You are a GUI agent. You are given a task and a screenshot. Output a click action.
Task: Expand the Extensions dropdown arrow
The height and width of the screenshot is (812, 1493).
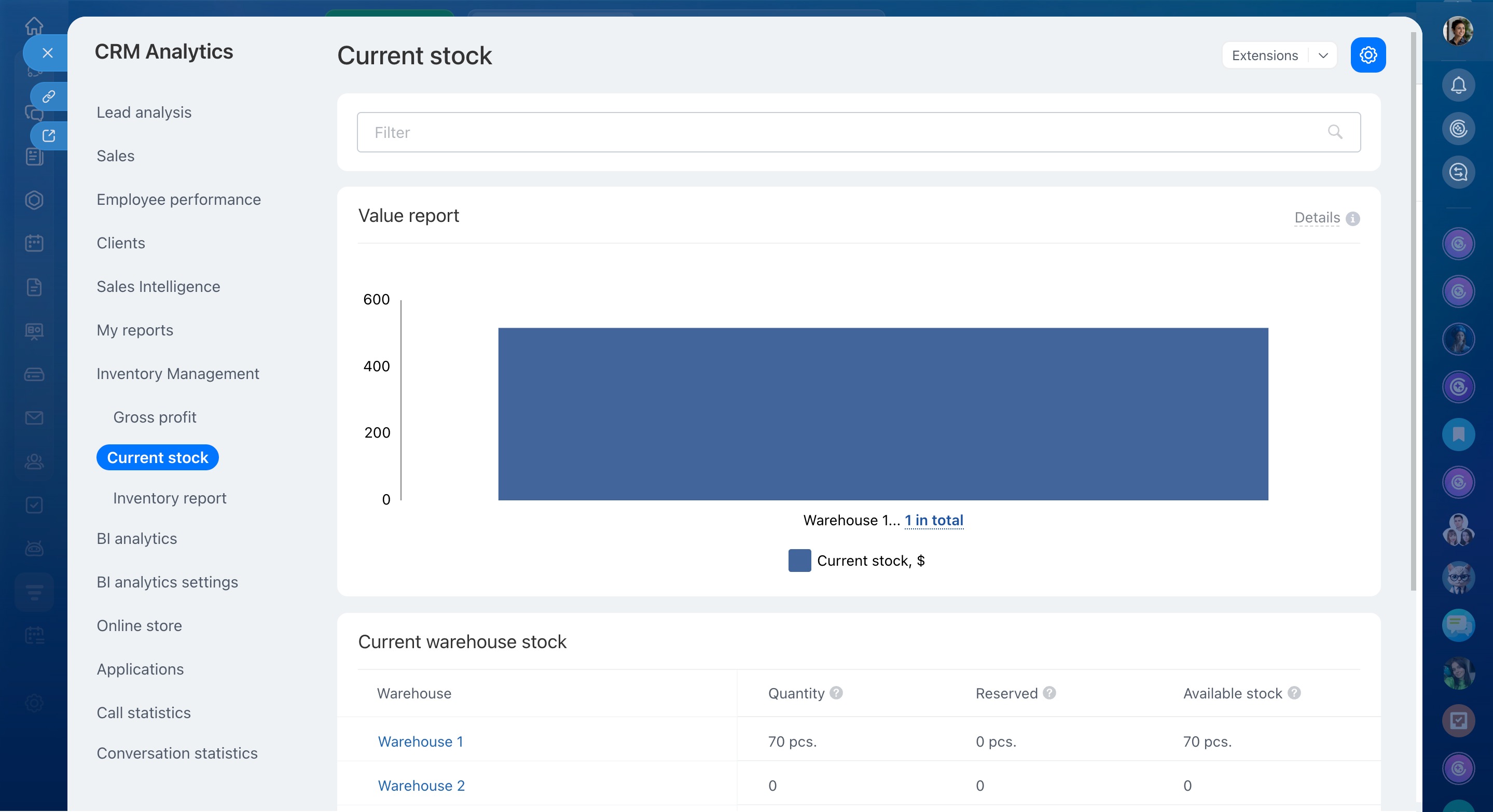pyautogui.click(x=1323, y=55)
